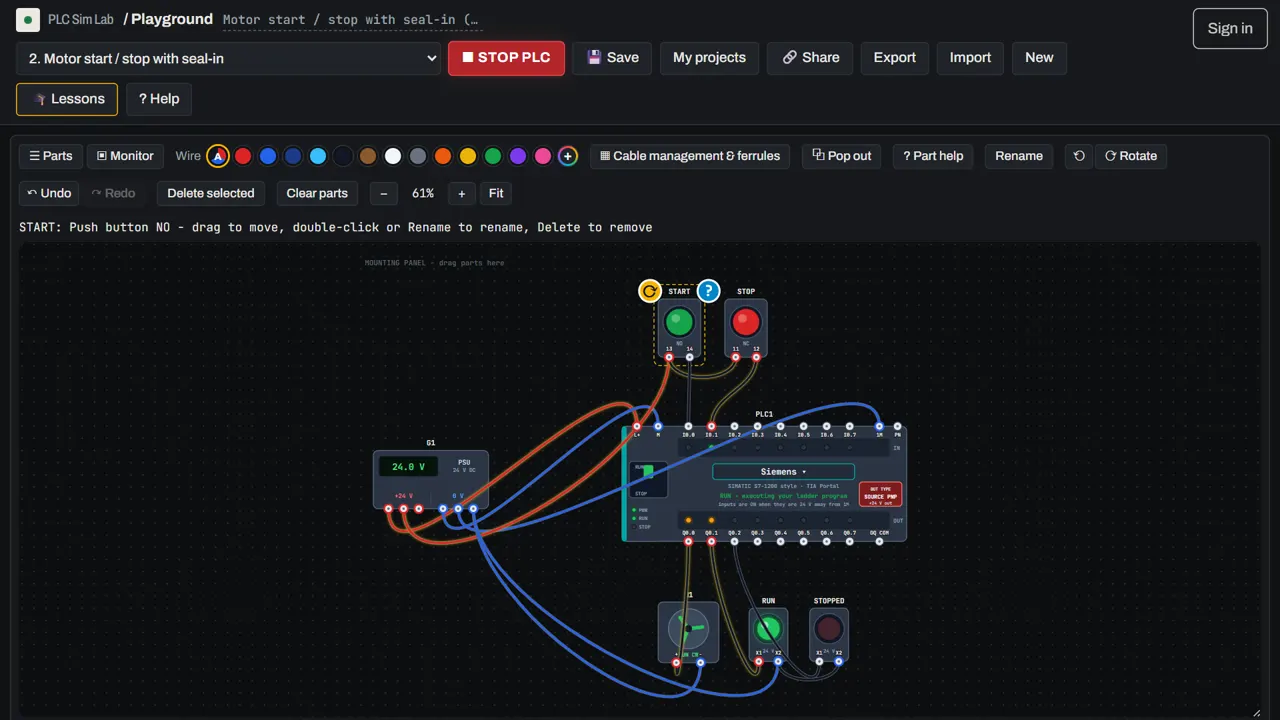The image size is (1280, 720).
Task: Click the Sign in button
Action: [x=1230, y=29]
